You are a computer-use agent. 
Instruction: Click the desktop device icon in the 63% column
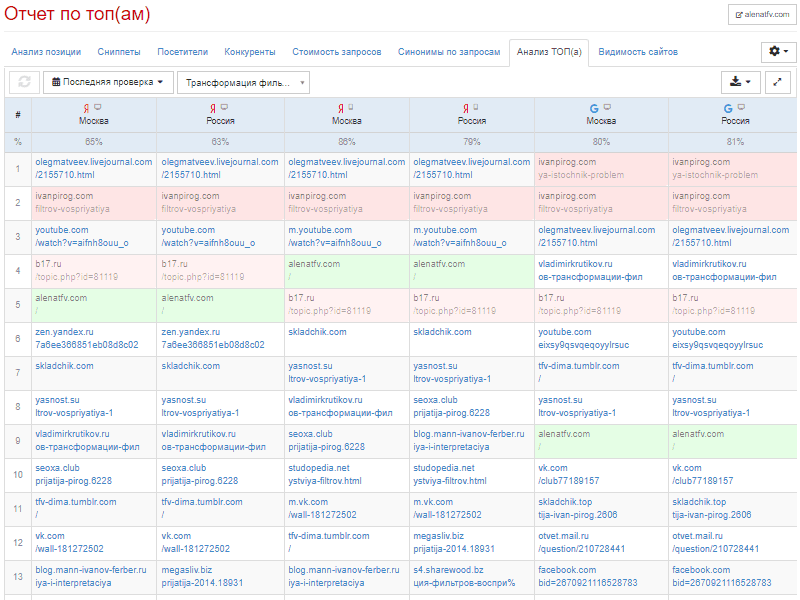[224, 107]
